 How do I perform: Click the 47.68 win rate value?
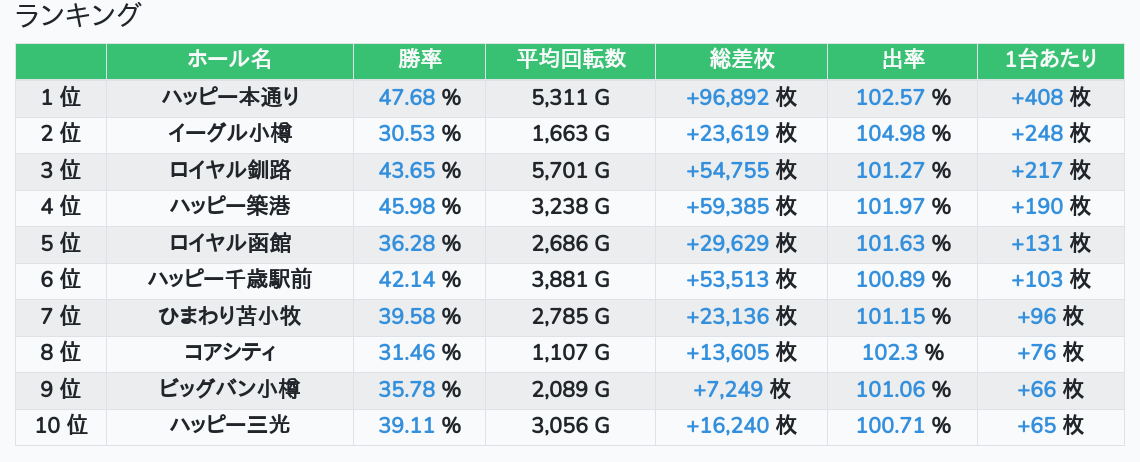click(407, 97)
